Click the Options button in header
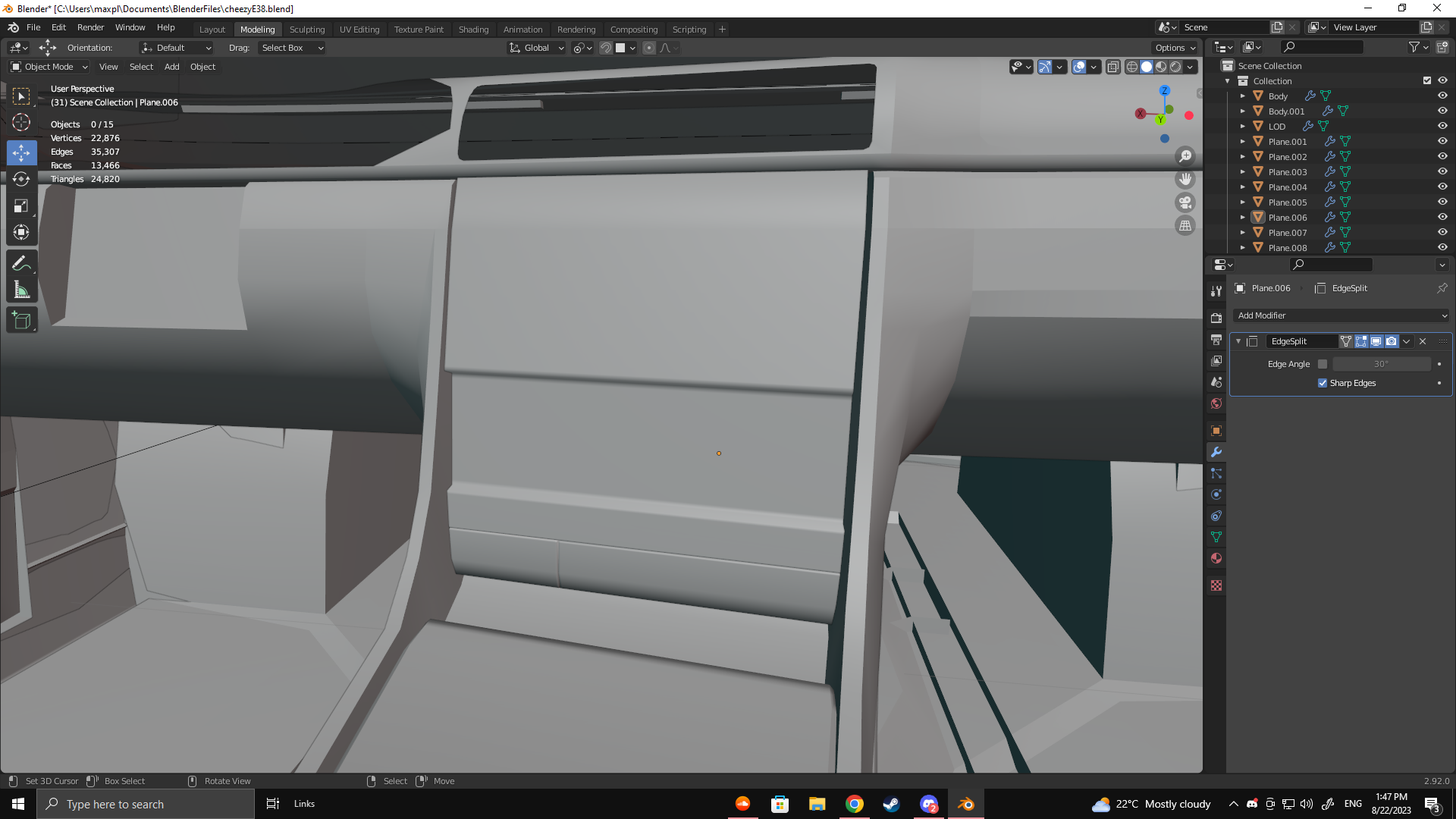Screen dimensions: 1456x819 [x=1175, y=48]
